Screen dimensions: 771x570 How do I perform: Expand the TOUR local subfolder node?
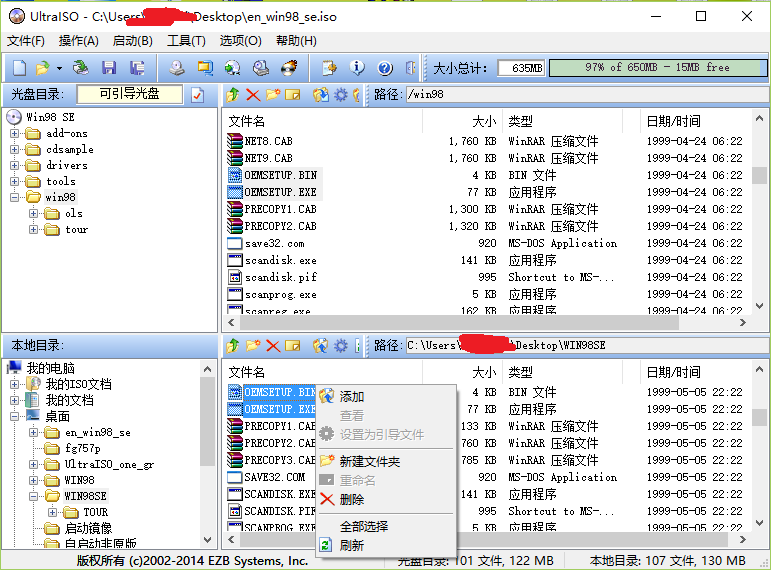[52, 512]
